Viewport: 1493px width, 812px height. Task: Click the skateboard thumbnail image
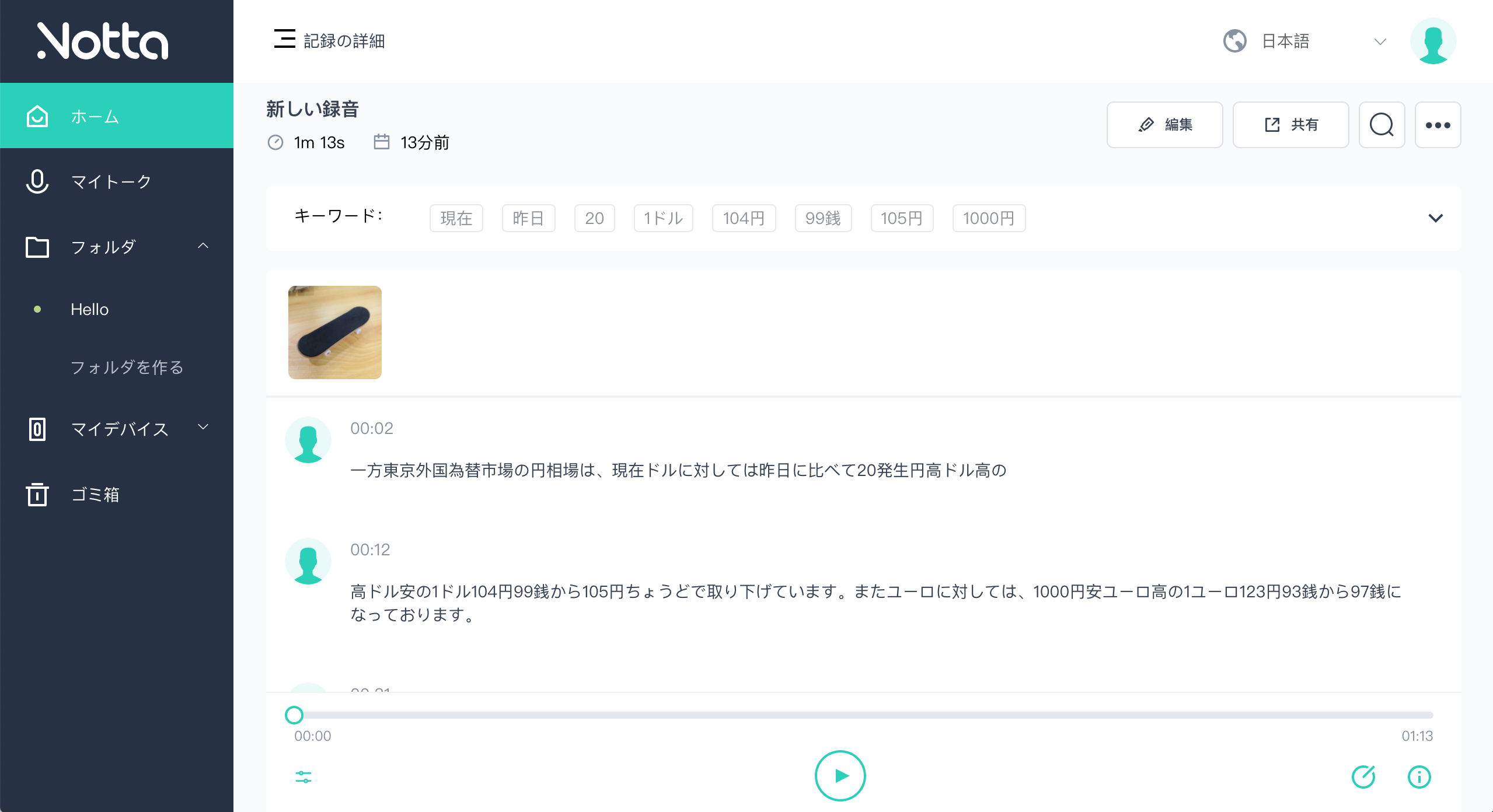tap(334, 332)
